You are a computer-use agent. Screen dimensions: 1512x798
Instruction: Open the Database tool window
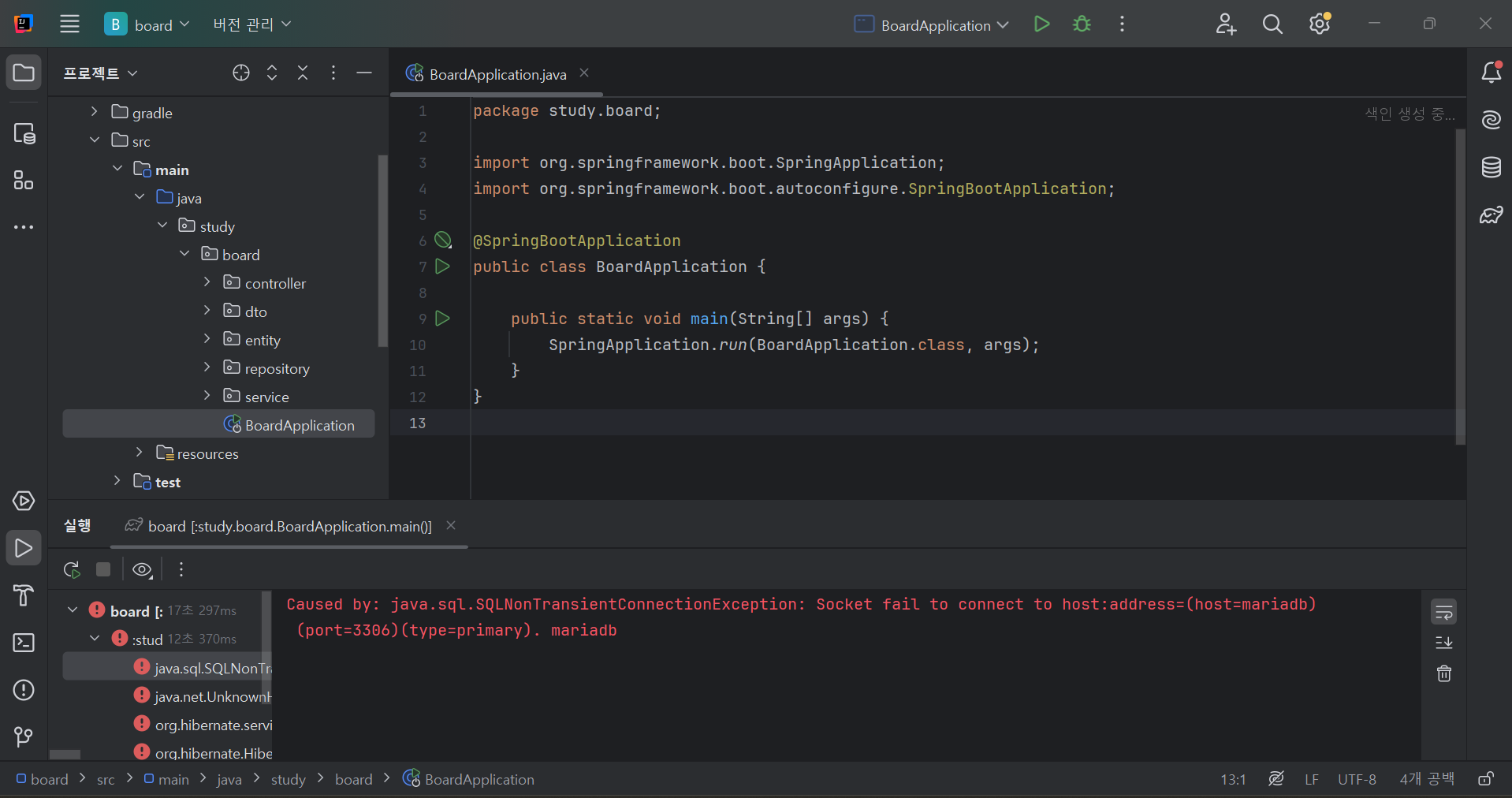click(1491, 167)
